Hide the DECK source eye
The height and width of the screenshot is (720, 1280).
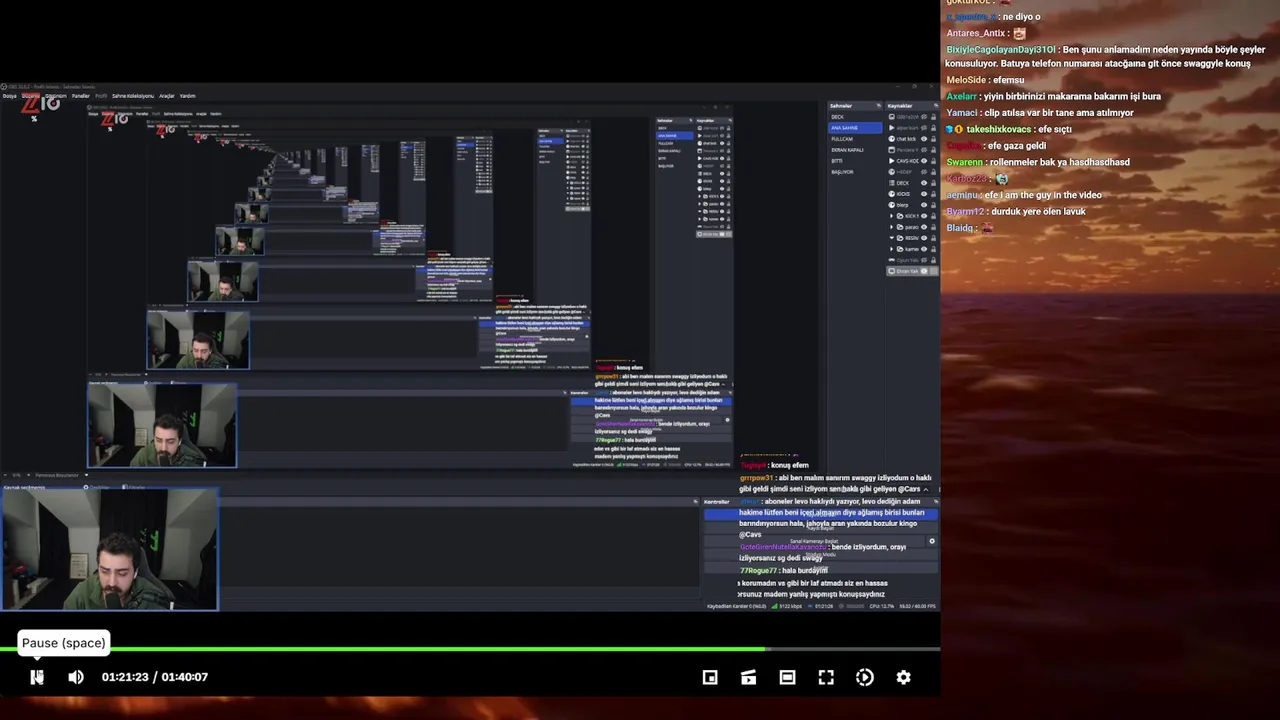tap(924, 183)
